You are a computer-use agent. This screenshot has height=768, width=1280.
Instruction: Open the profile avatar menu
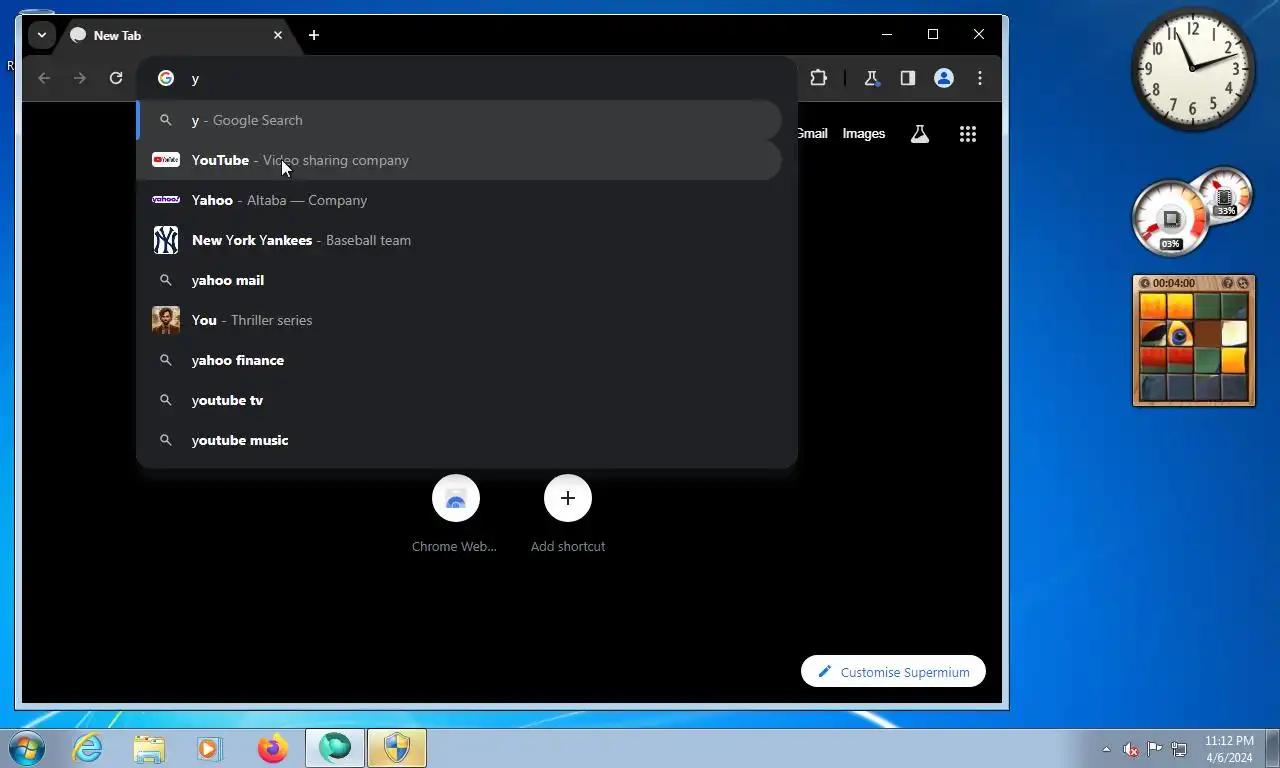[943, 78]
